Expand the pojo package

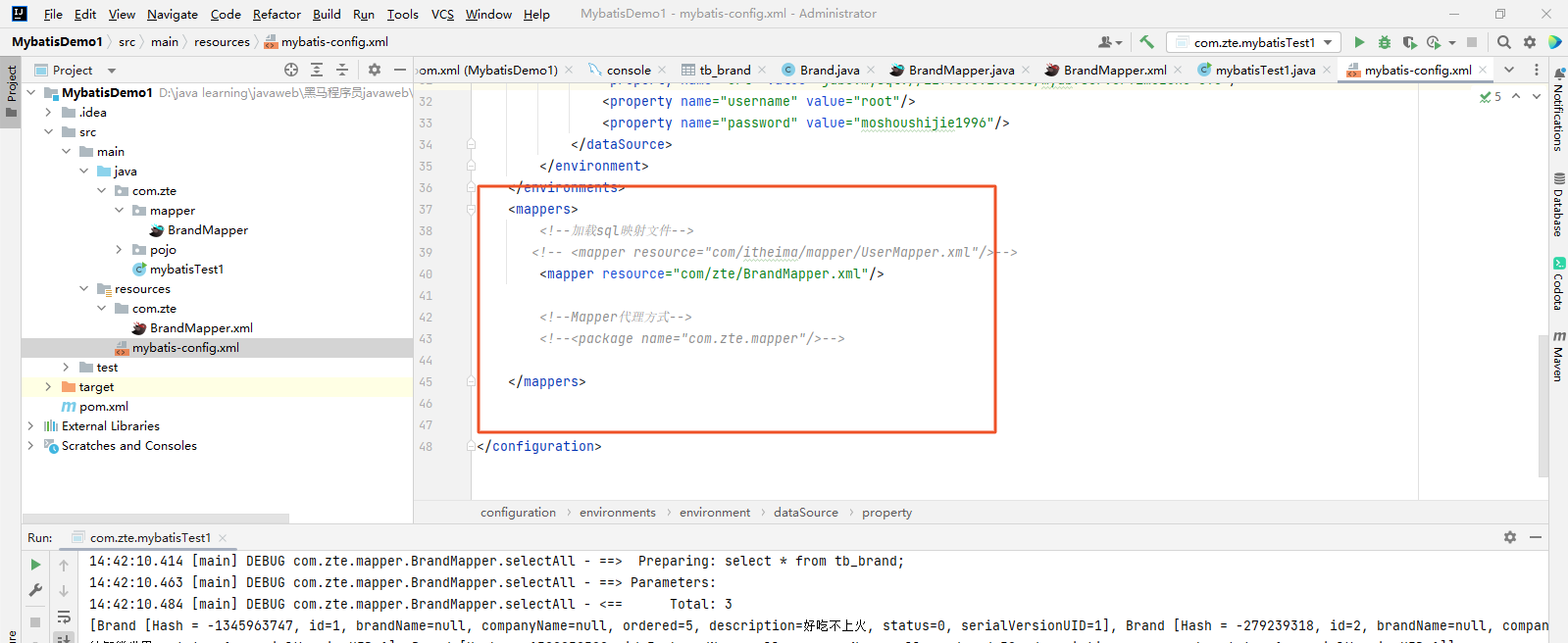[119, 249]
